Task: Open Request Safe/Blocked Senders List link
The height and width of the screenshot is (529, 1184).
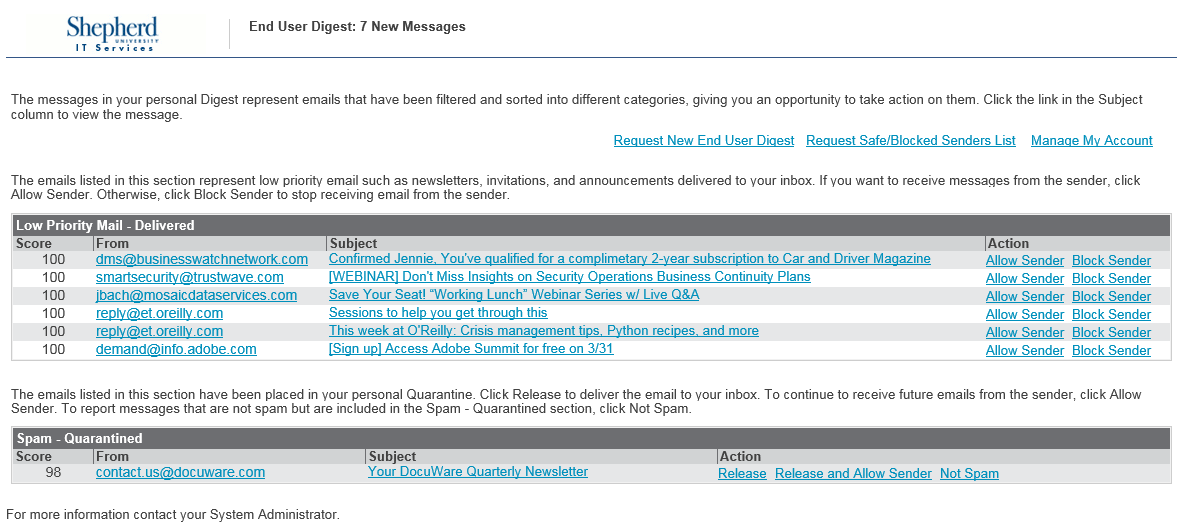Action: [x=910, y=141]
